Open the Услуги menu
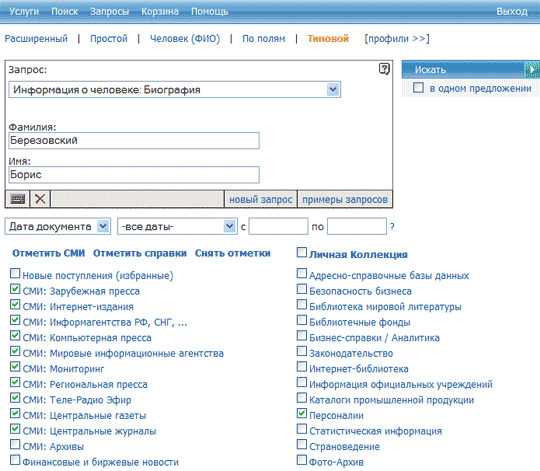This screenshot has width=540, height=471. coord(24,12)
